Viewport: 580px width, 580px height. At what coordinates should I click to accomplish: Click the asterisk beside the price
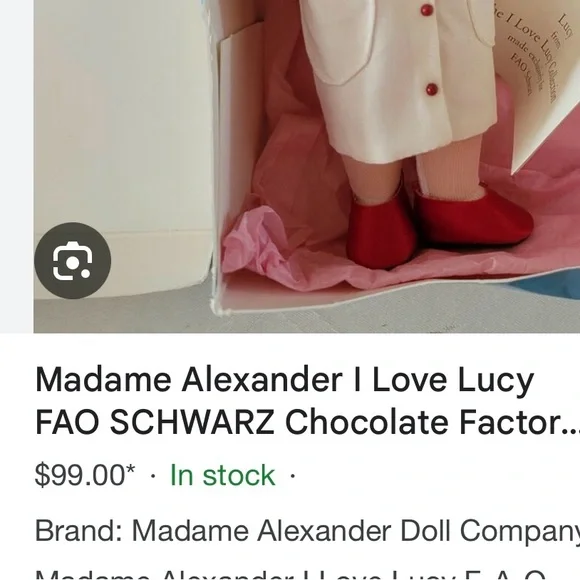pyautogui.click(x=130, y=471)
